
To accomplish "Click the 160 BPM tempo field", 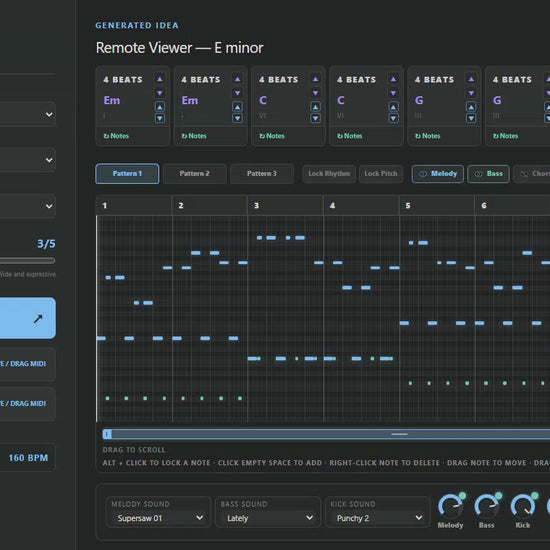I will tap(27, 458).
